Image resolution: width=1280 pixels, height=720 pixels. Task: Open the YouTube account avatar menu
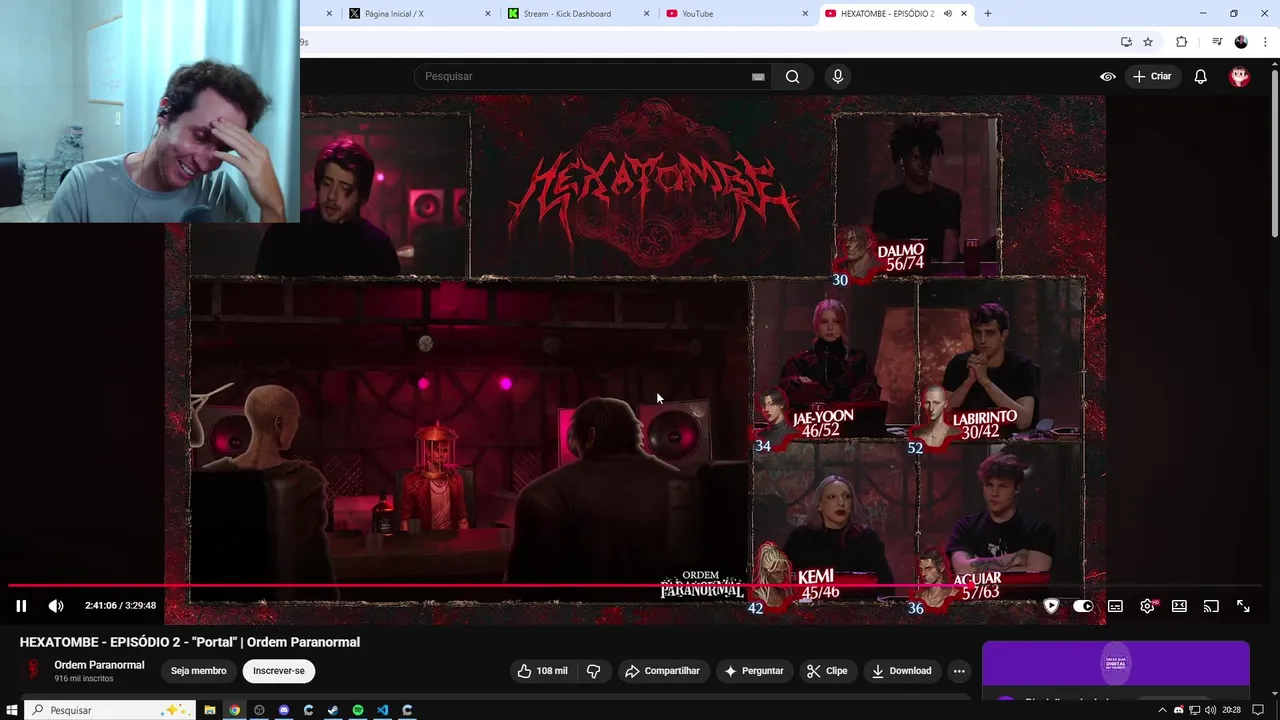1240,76
